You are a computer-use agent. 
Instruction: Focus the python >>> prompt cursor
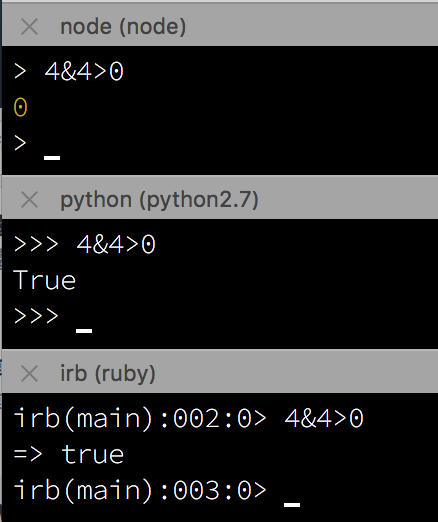click(x=84, y=331)
